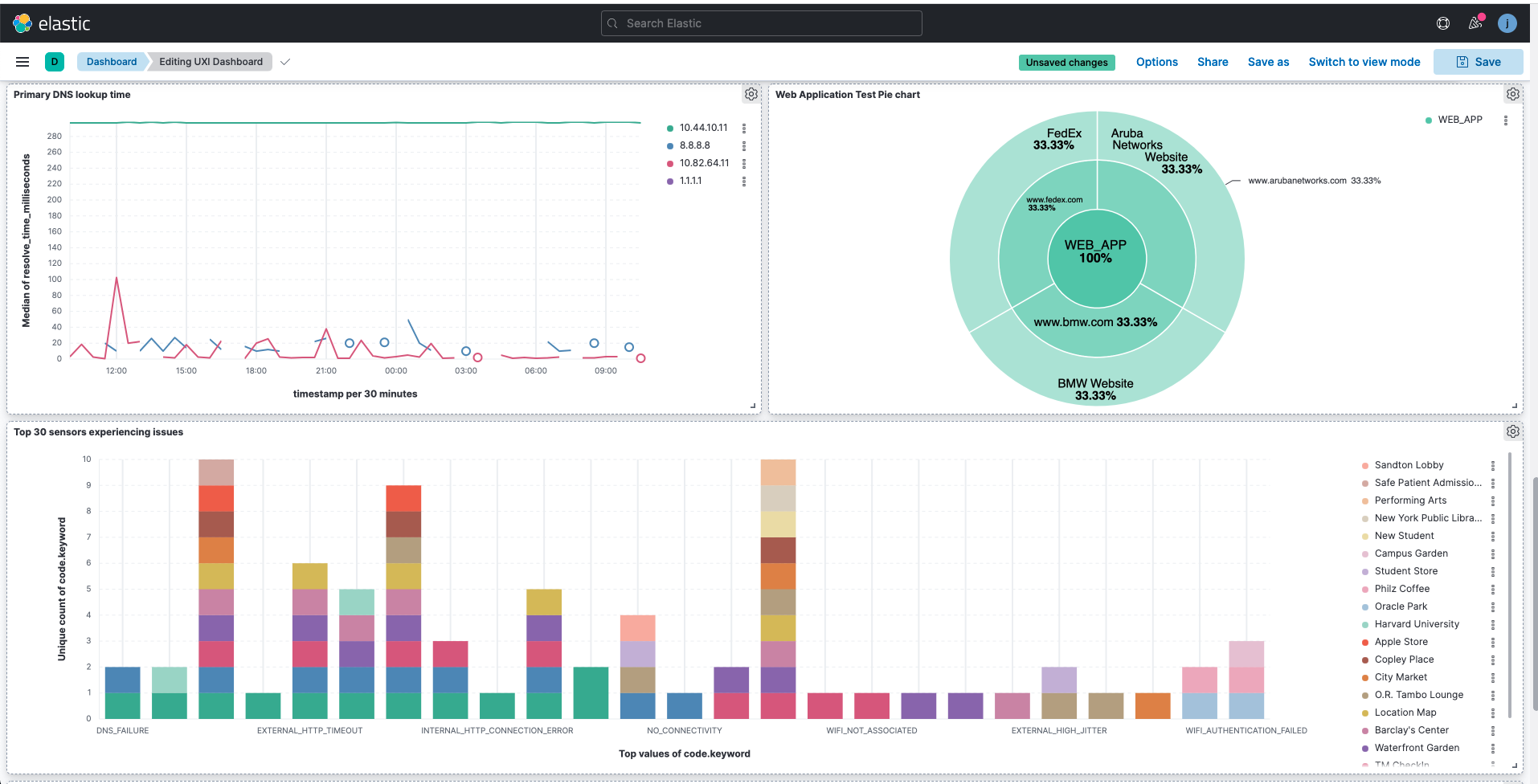Open Primary DNS lookup time panel options gear

[751, 94]
